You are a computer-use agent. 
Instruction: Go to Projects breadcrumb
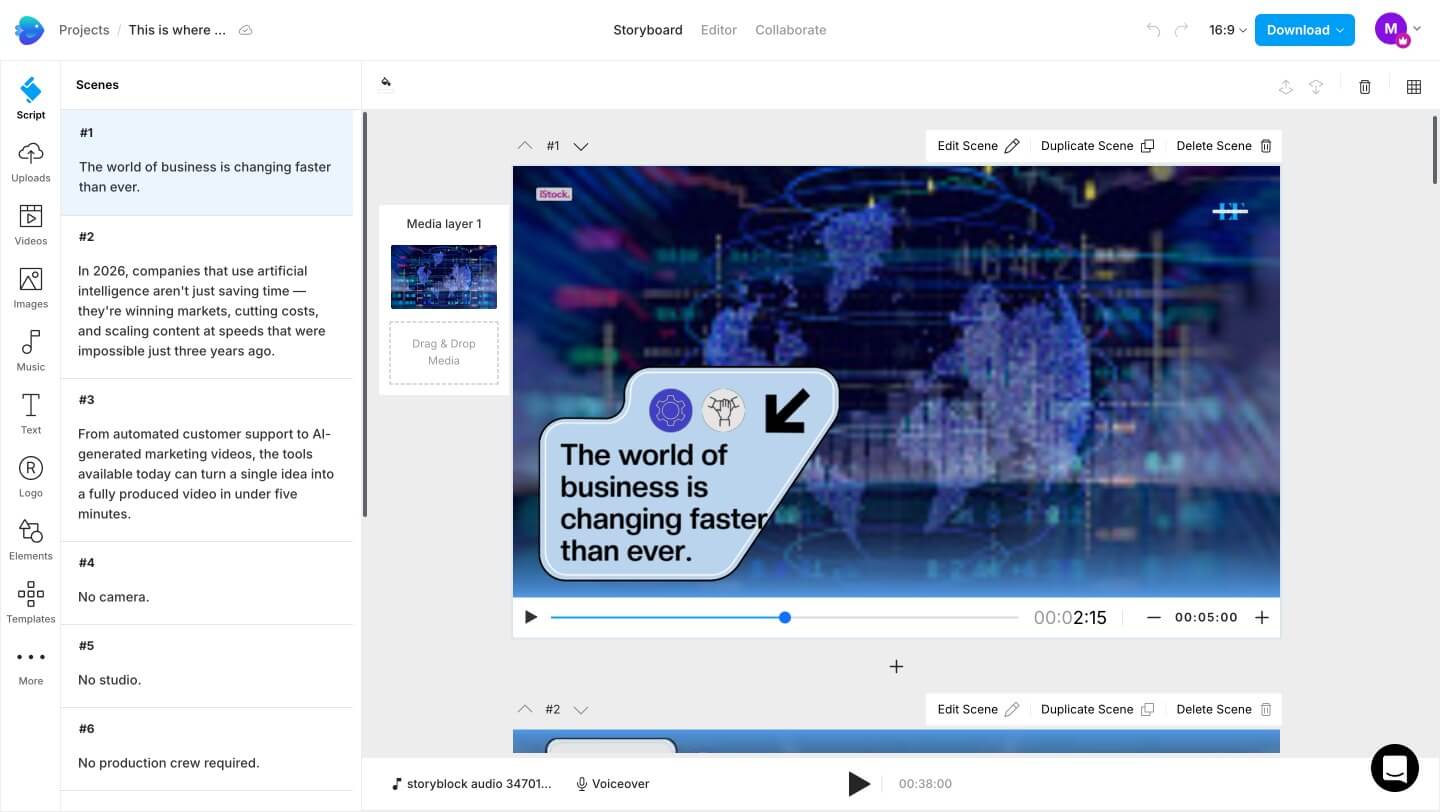pyautogui.click(x=84, y=30)
